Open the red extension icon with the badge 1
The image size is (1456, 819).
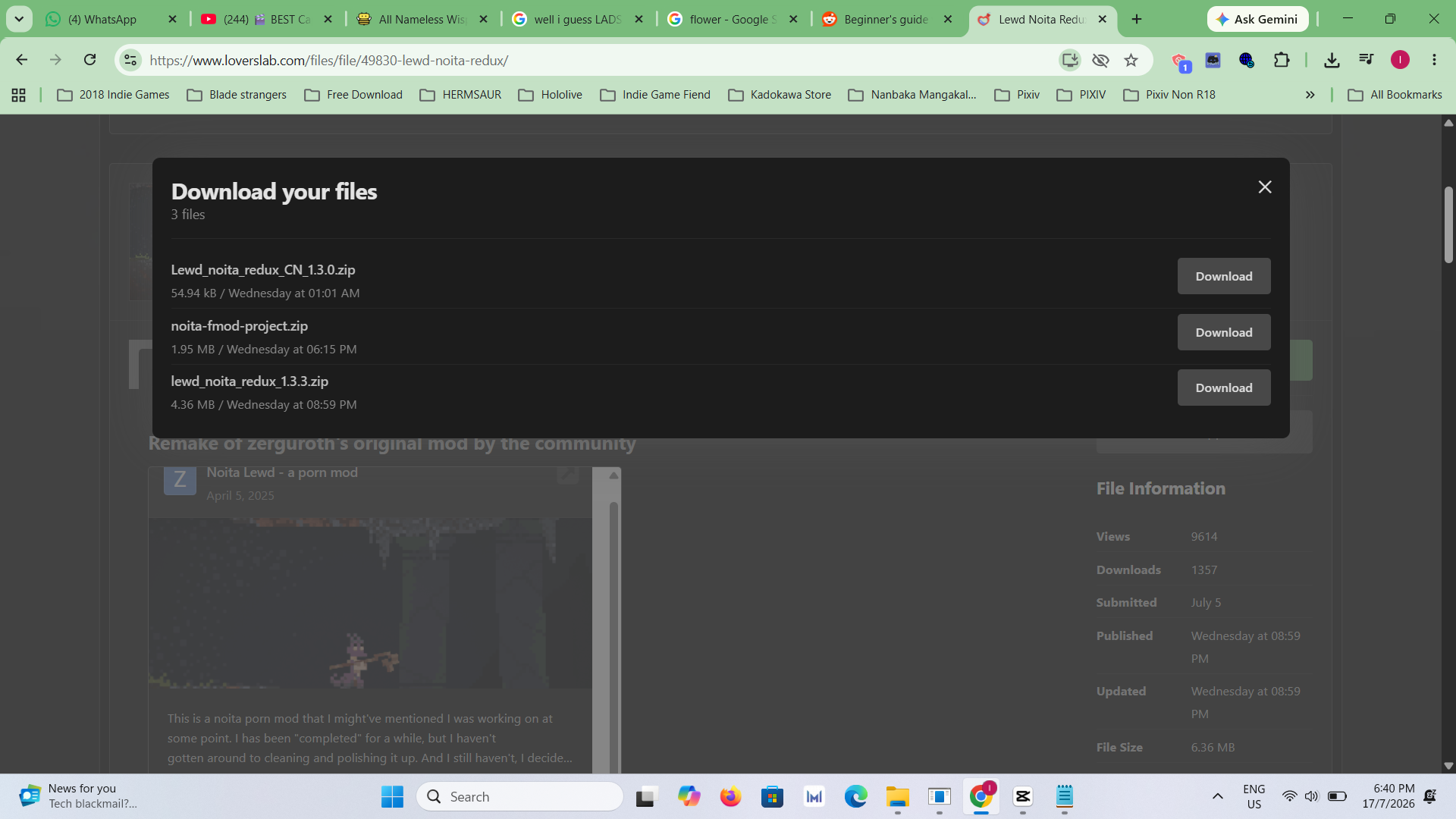click(1179, 61)
